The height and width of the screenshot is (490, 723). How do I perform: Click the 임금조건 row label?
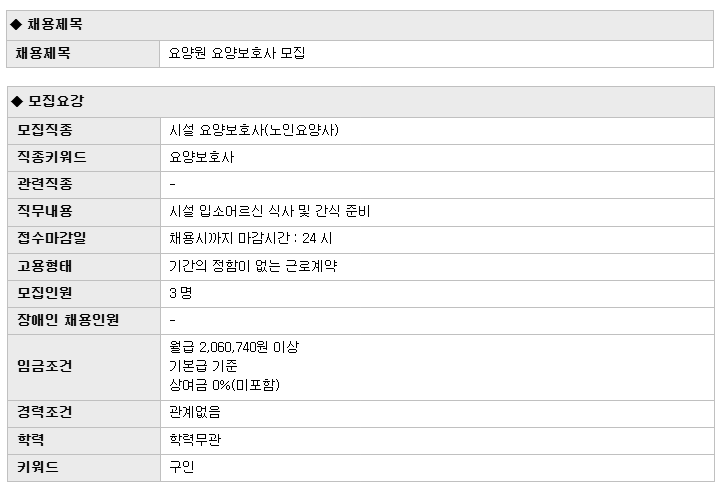point(45,366)
